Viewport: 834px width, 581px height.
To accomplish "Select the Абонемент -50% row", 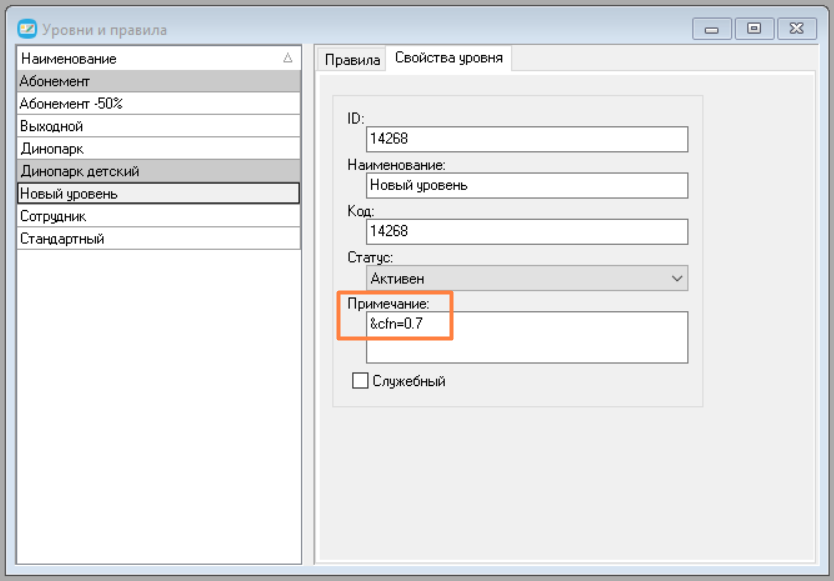I will 159,104.
